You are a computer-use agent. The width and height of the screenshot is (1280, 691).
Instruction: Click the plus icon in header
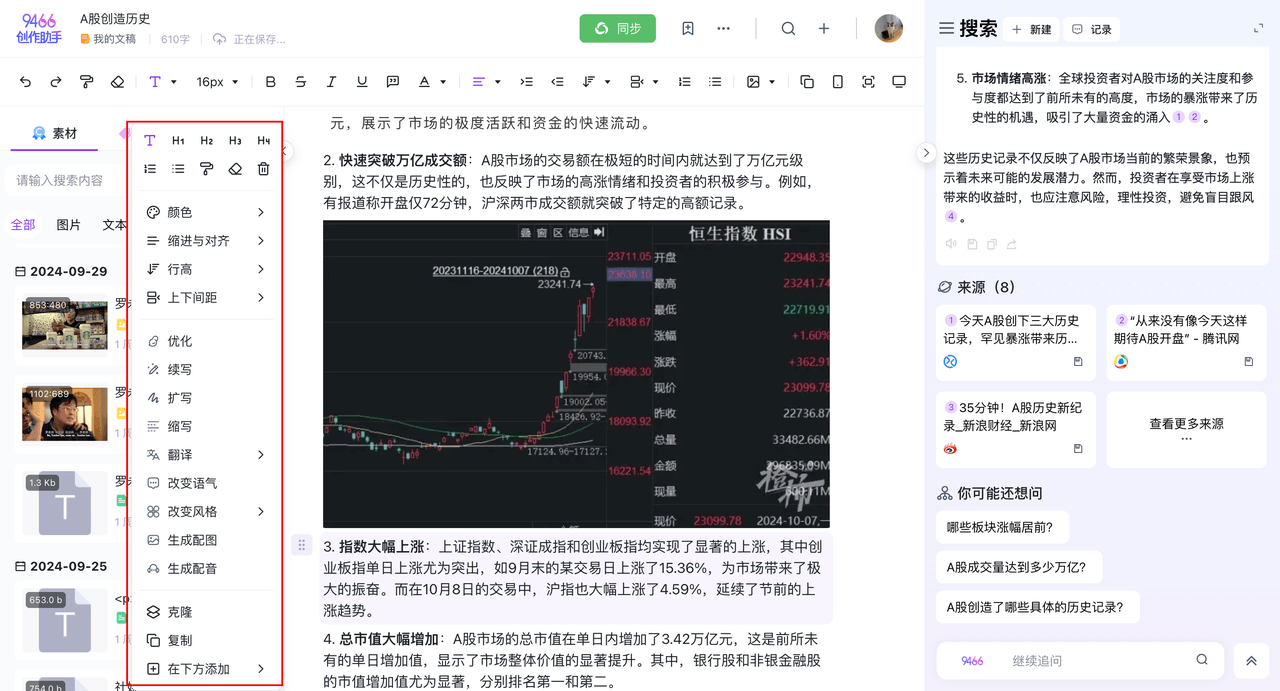click(824, 29)
